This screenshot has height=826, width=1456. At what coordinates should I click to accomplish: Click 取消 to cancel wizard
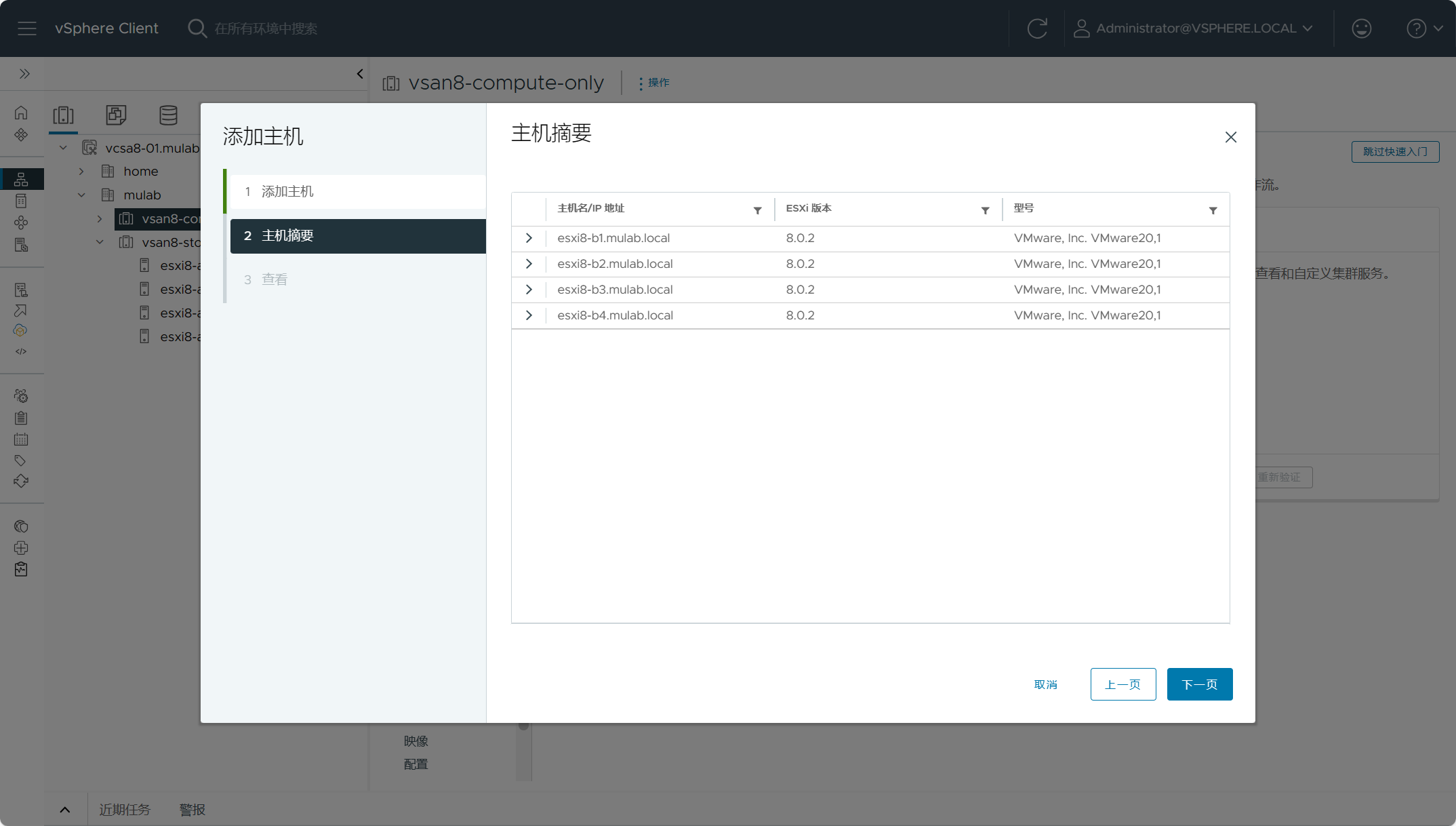[1046, 685]
